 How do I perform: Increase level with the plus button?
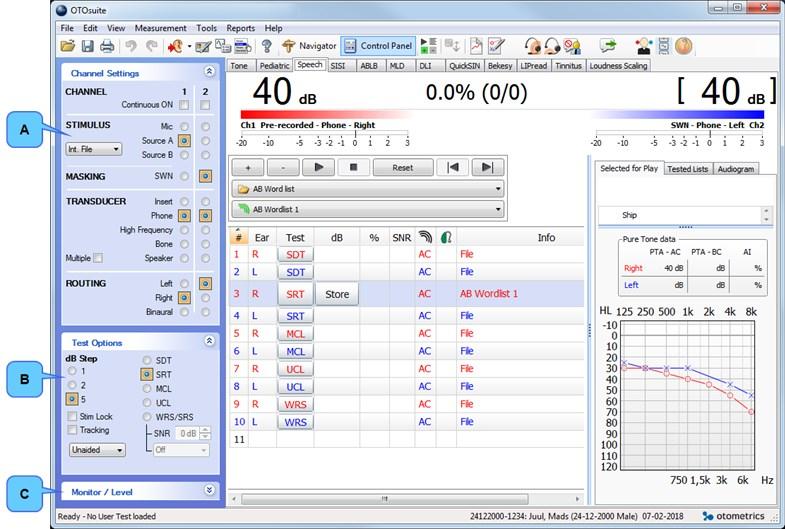[x=248, y=168]
